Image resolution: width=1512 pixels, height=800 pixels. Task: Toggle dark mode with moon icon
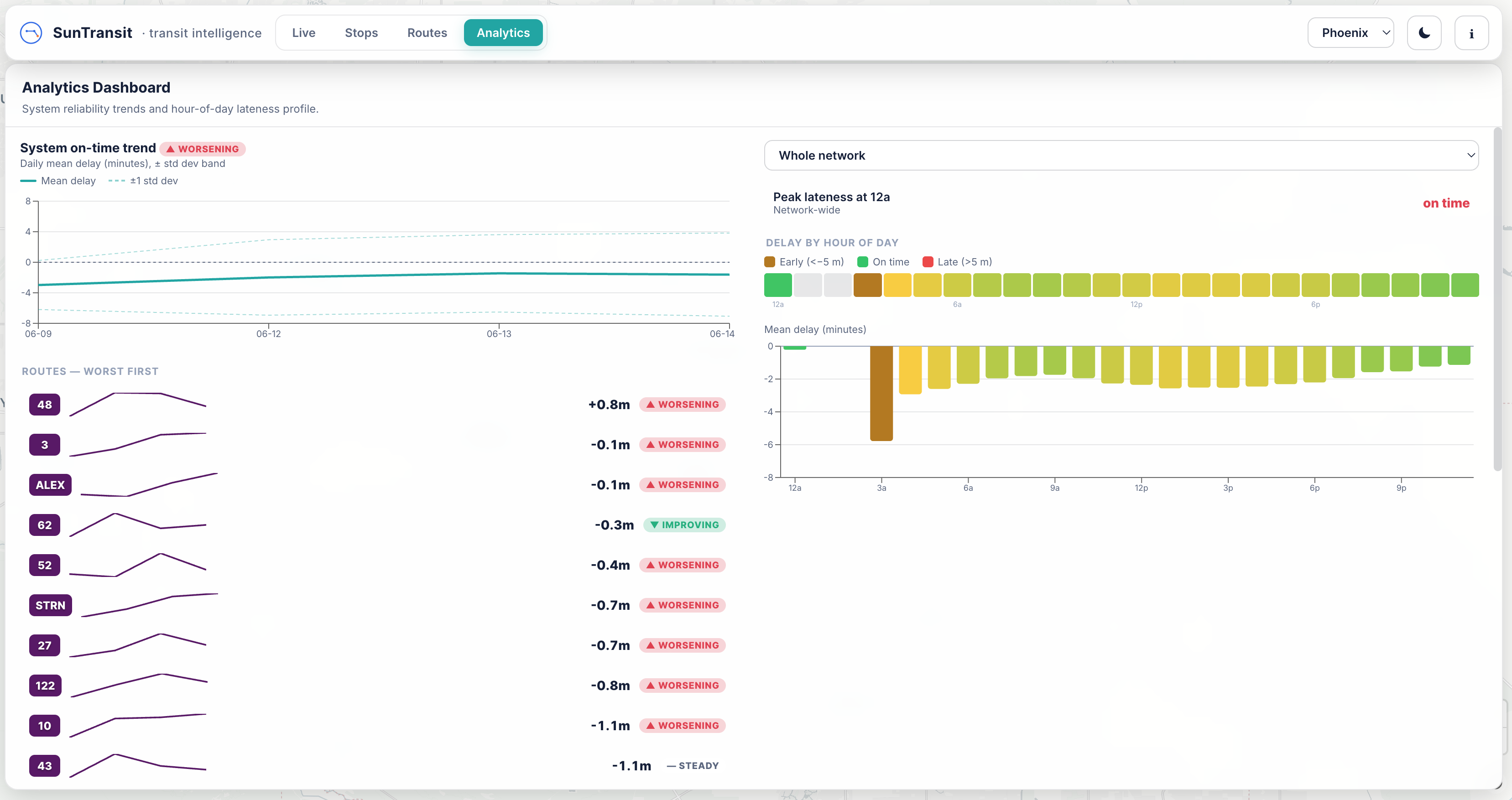pos(1424,33)
